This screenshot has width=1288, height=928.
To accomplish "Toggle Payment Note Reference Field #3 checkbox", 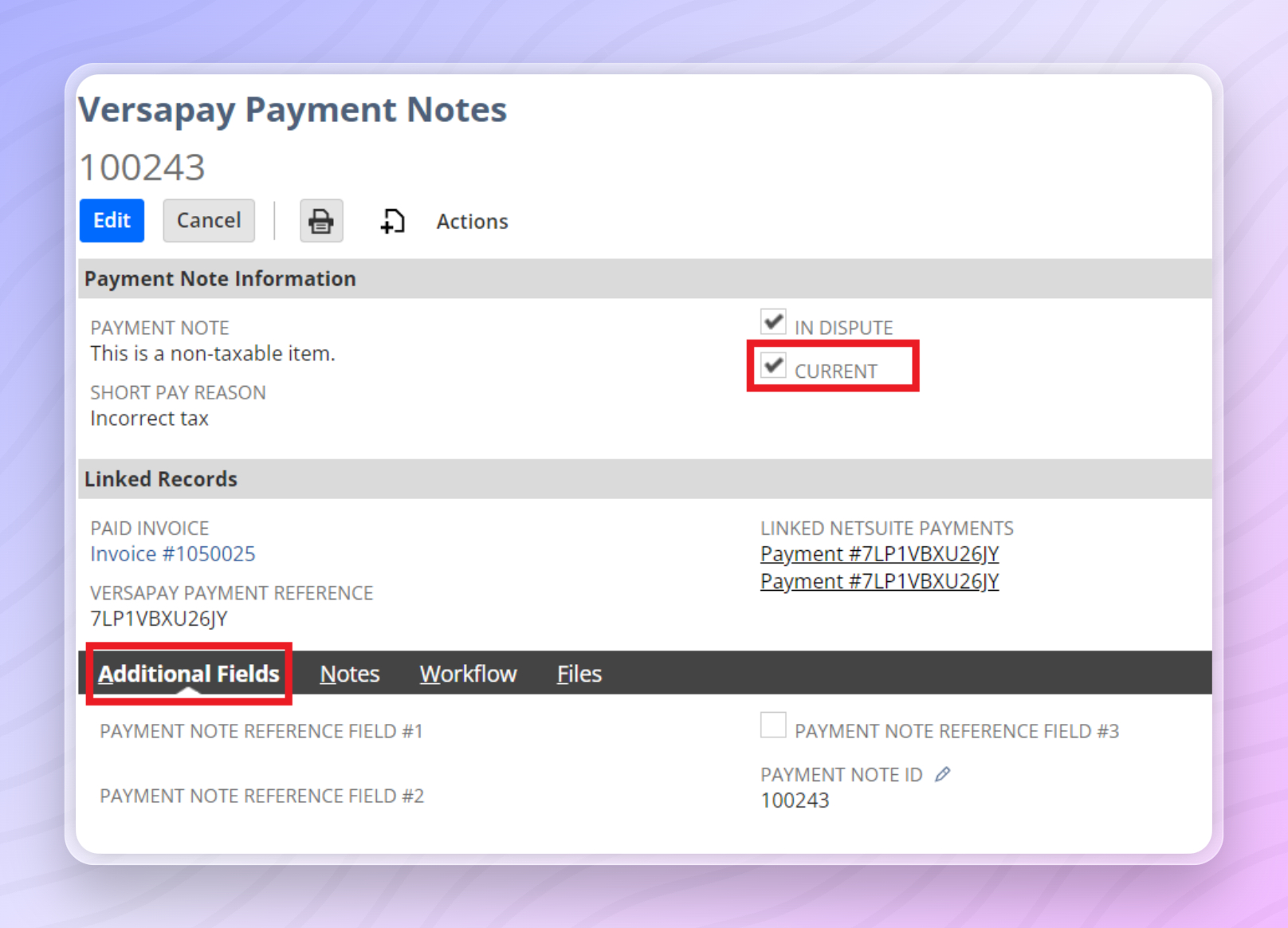I will (x=773, y=725).
